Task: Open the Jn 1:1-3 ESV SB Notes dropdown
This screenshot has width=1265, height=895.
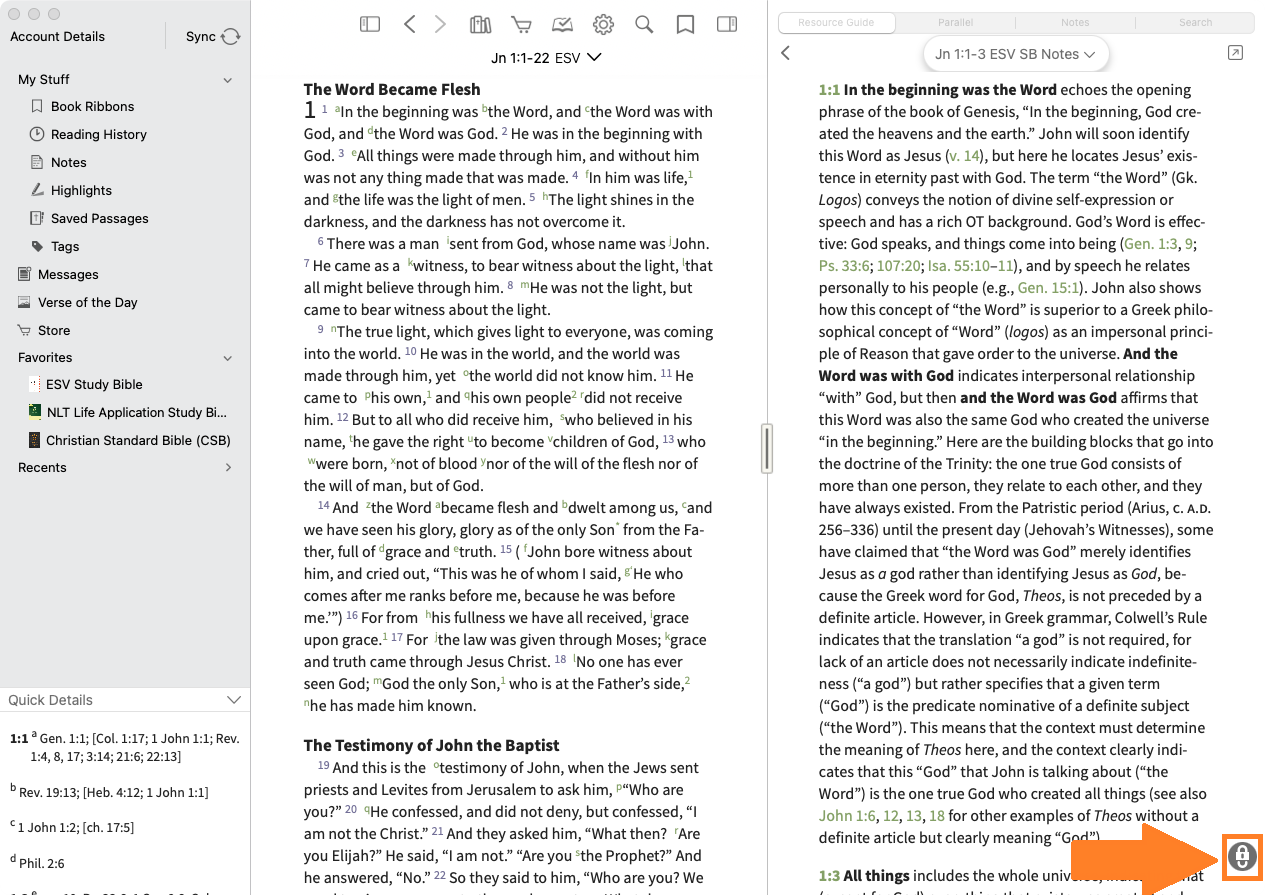Action: coord(1015,54)
